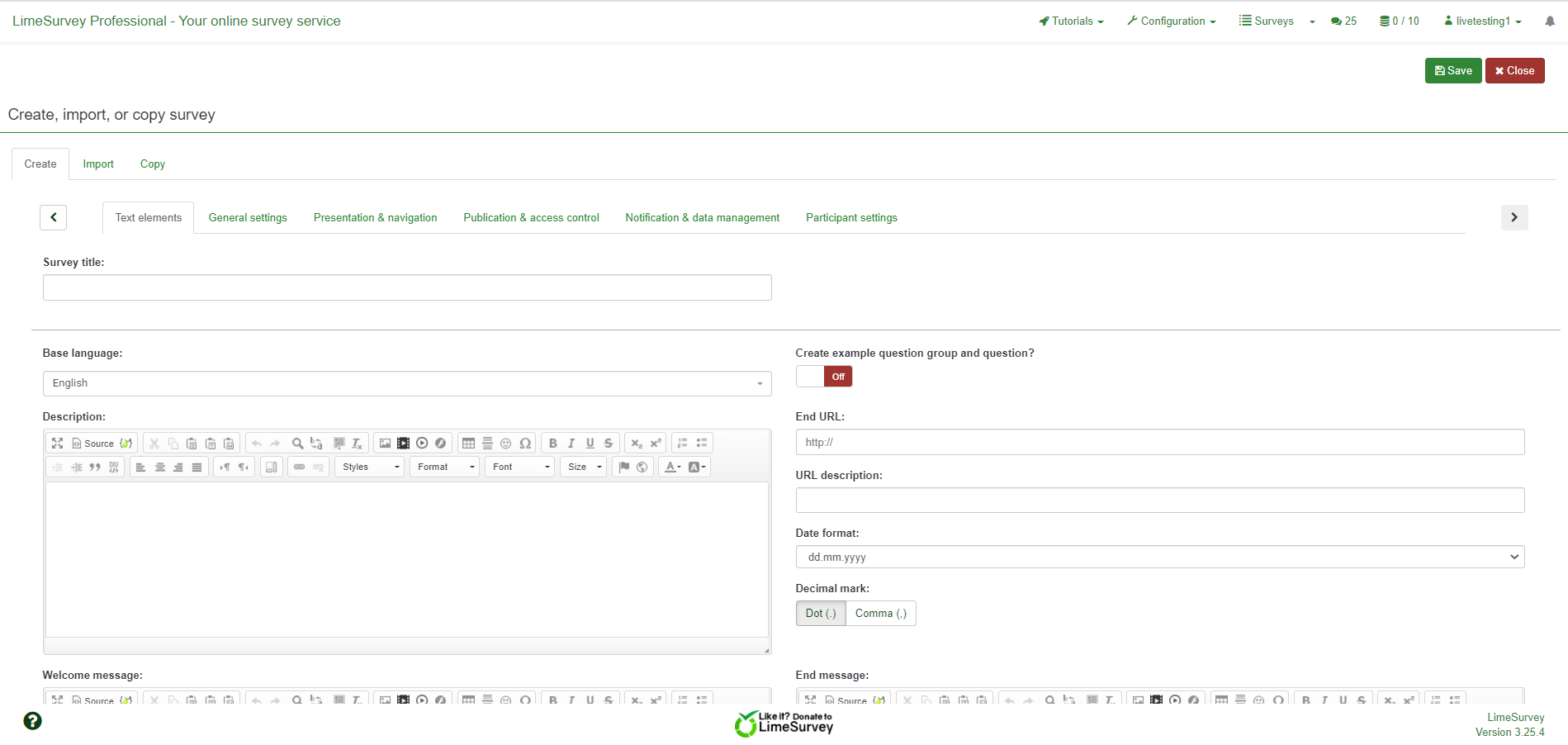Click the help question mark icon

tap(32, 721)
